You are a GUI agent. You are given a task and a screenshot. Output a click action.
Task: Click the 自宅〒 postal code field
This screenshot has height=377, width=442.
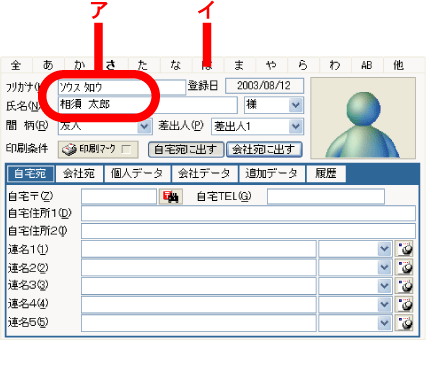click(119, 197)
